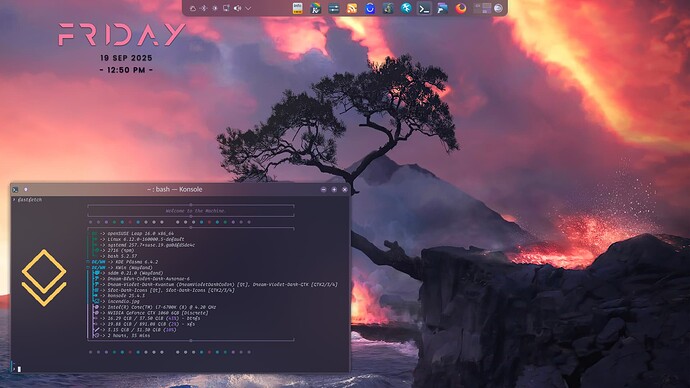Click the 'bash 5.2.37' line
This screenshot has height=388, width=690.
(122, 256)
